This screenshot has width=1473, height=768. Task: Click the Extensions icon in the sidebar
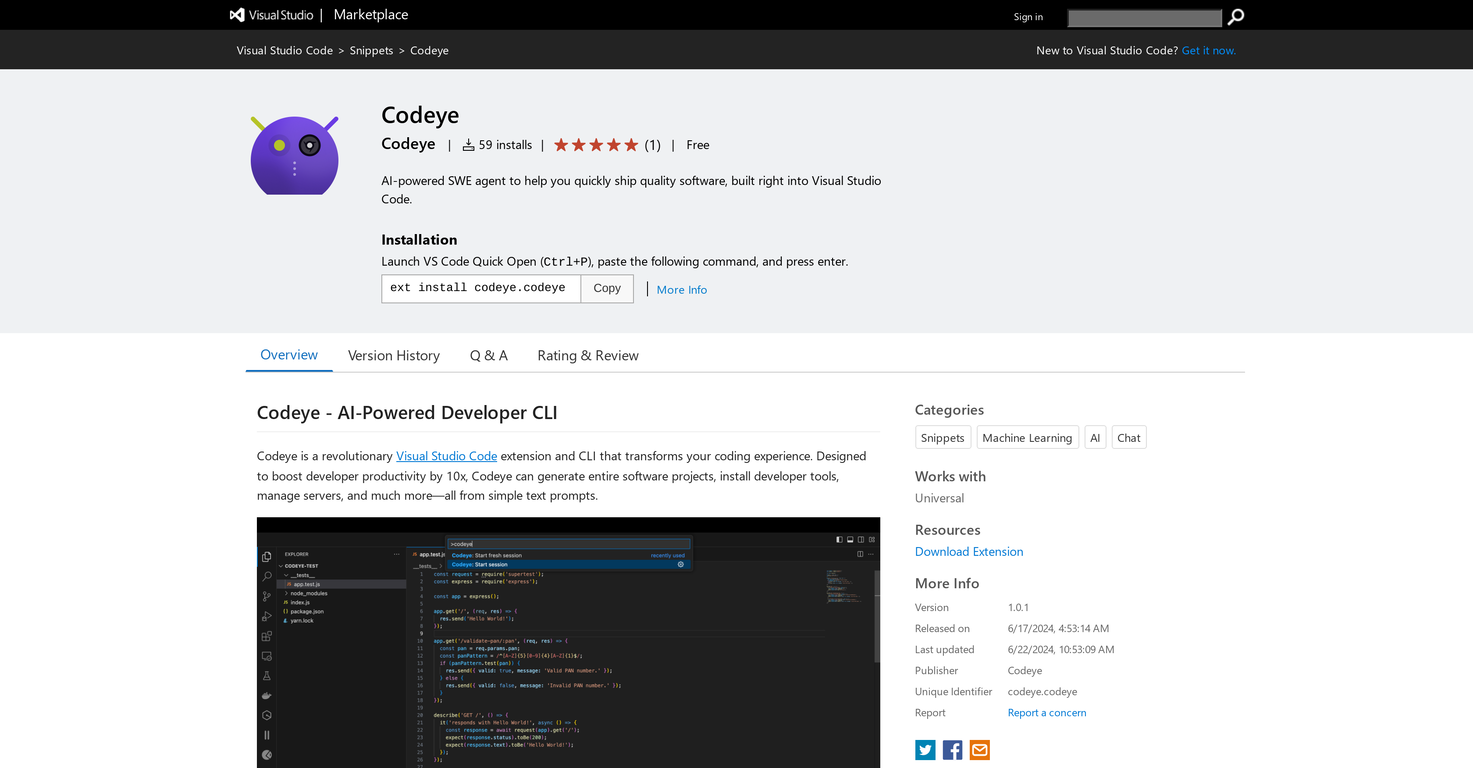266,636
